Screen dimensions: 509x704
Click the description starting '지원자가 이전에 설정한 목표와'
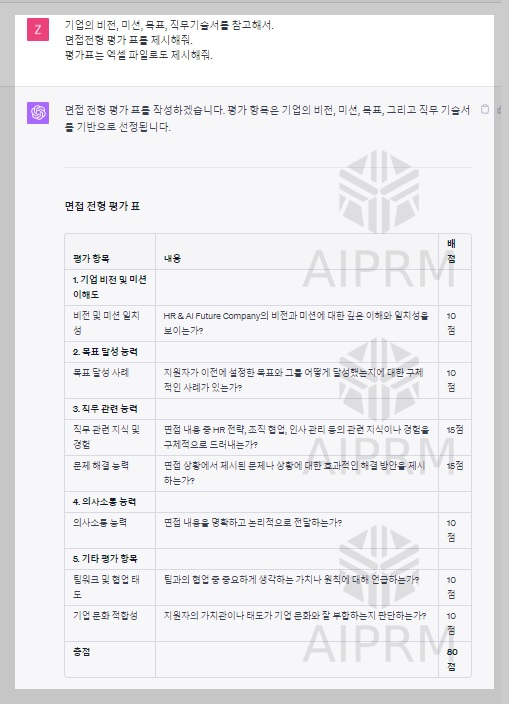click(x=294, y=380)
